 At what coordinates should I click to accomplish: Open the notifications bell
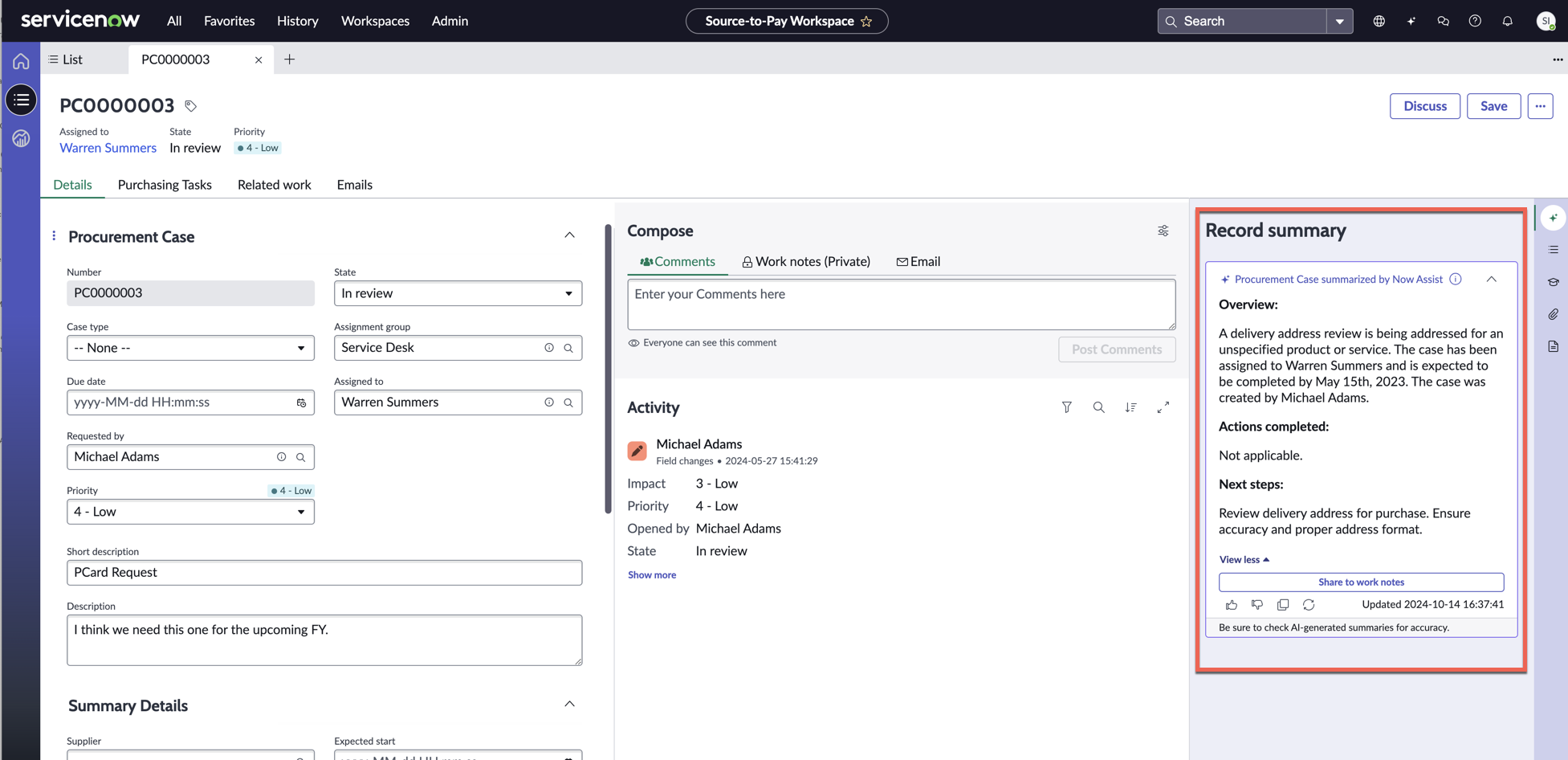coord(1507,21)
